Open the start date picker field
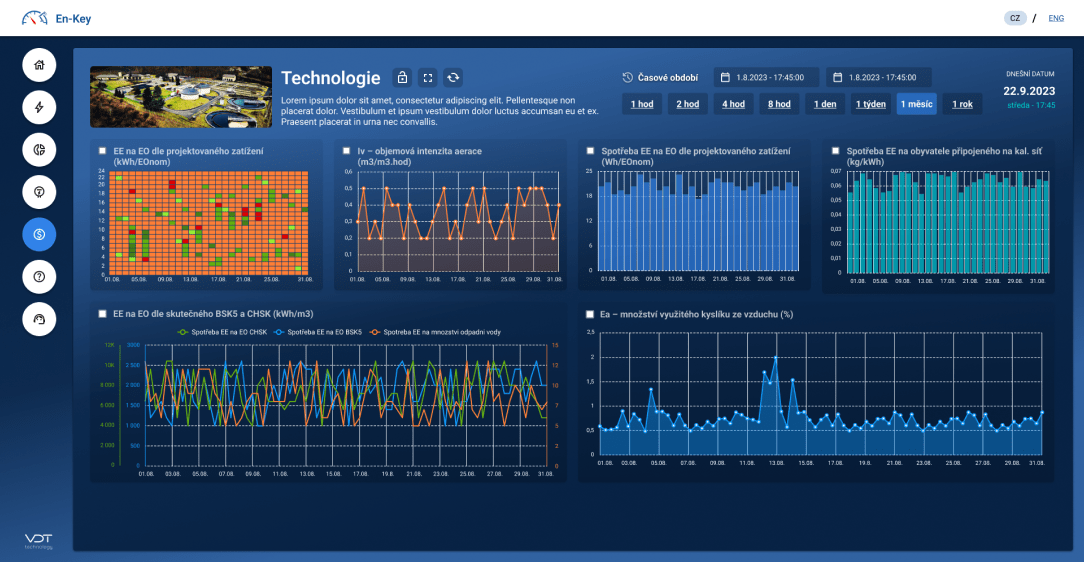 (766, 77)
